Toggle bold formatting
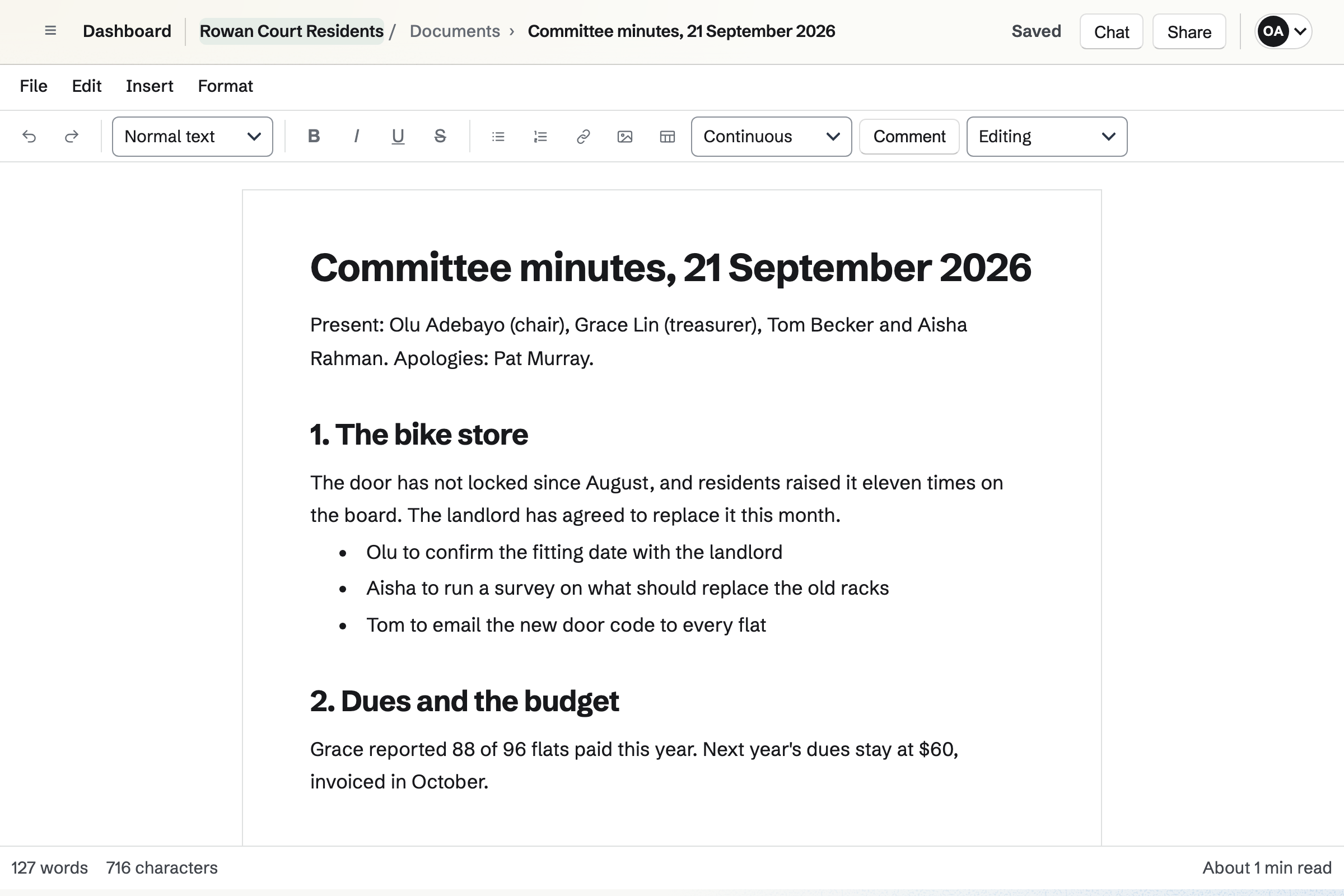Image resolution: width=1344 pixels, height=896 pixels. pos(314,137)
